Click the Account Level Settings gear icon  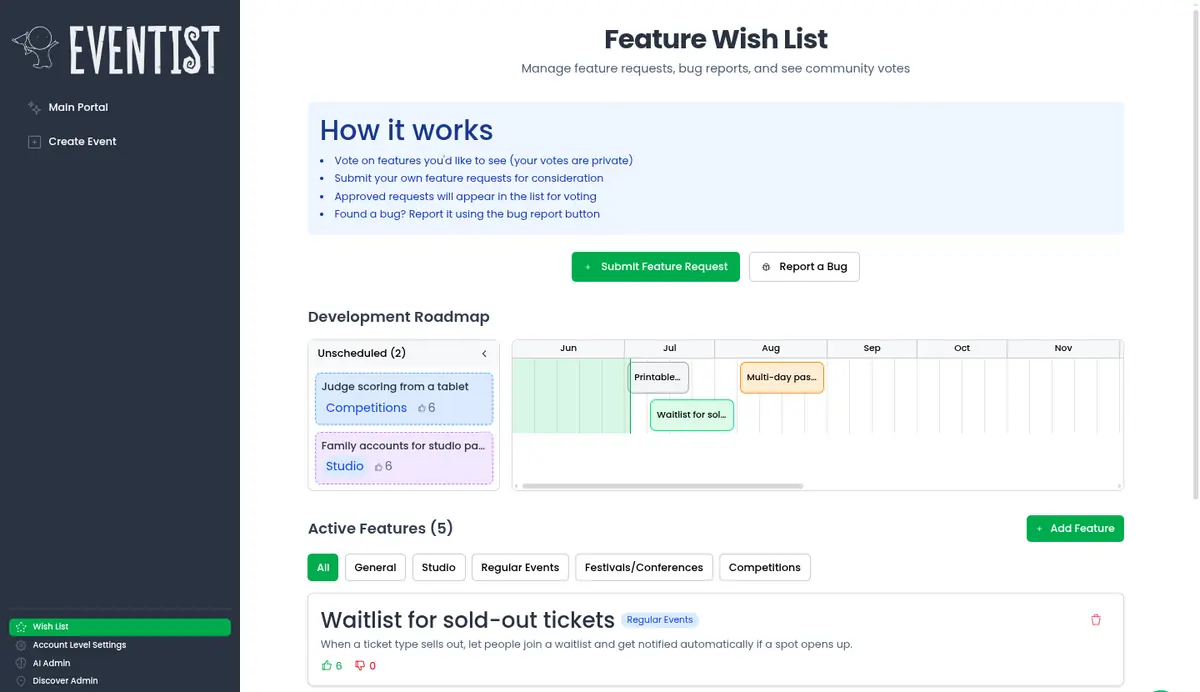pos(22,645)
